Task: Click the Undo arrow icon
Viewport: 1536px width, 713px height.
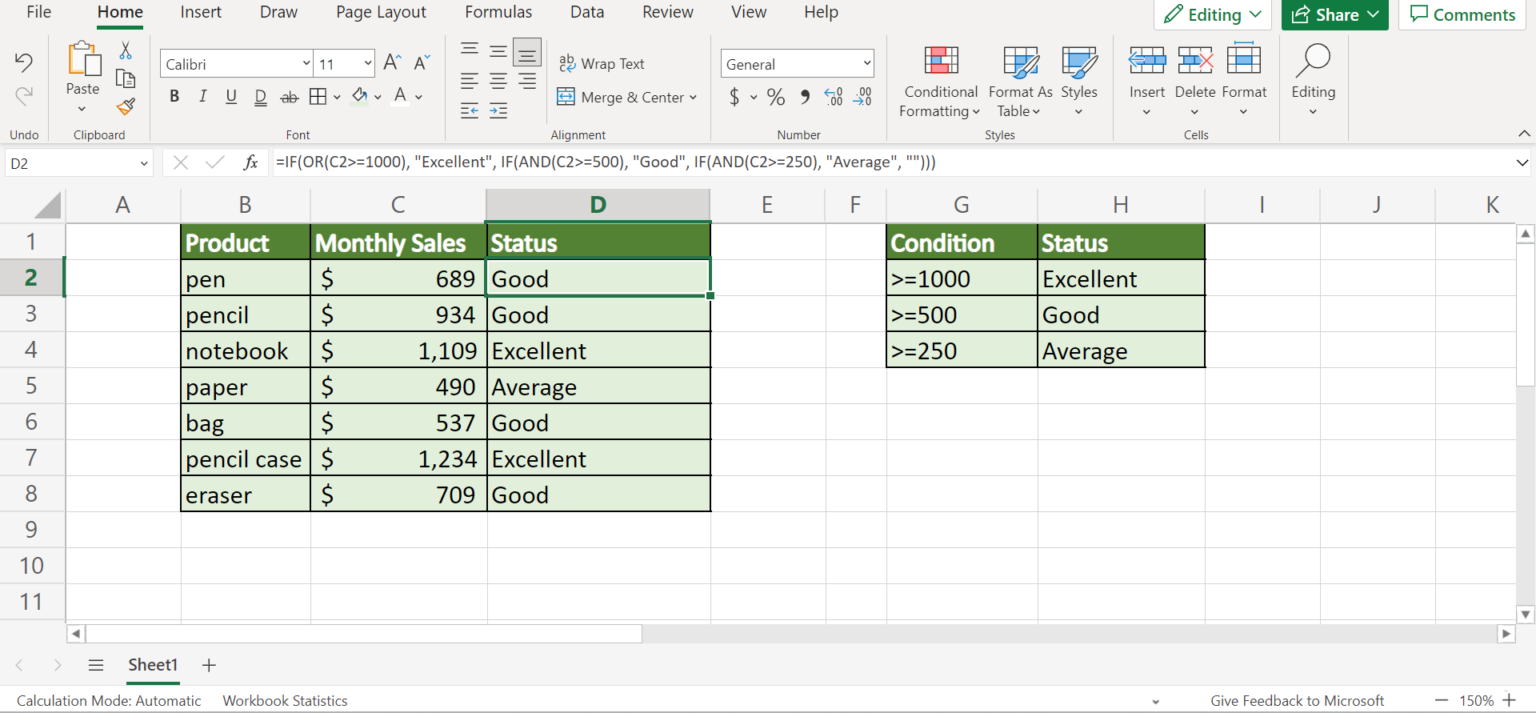Action: click(24, 63)
